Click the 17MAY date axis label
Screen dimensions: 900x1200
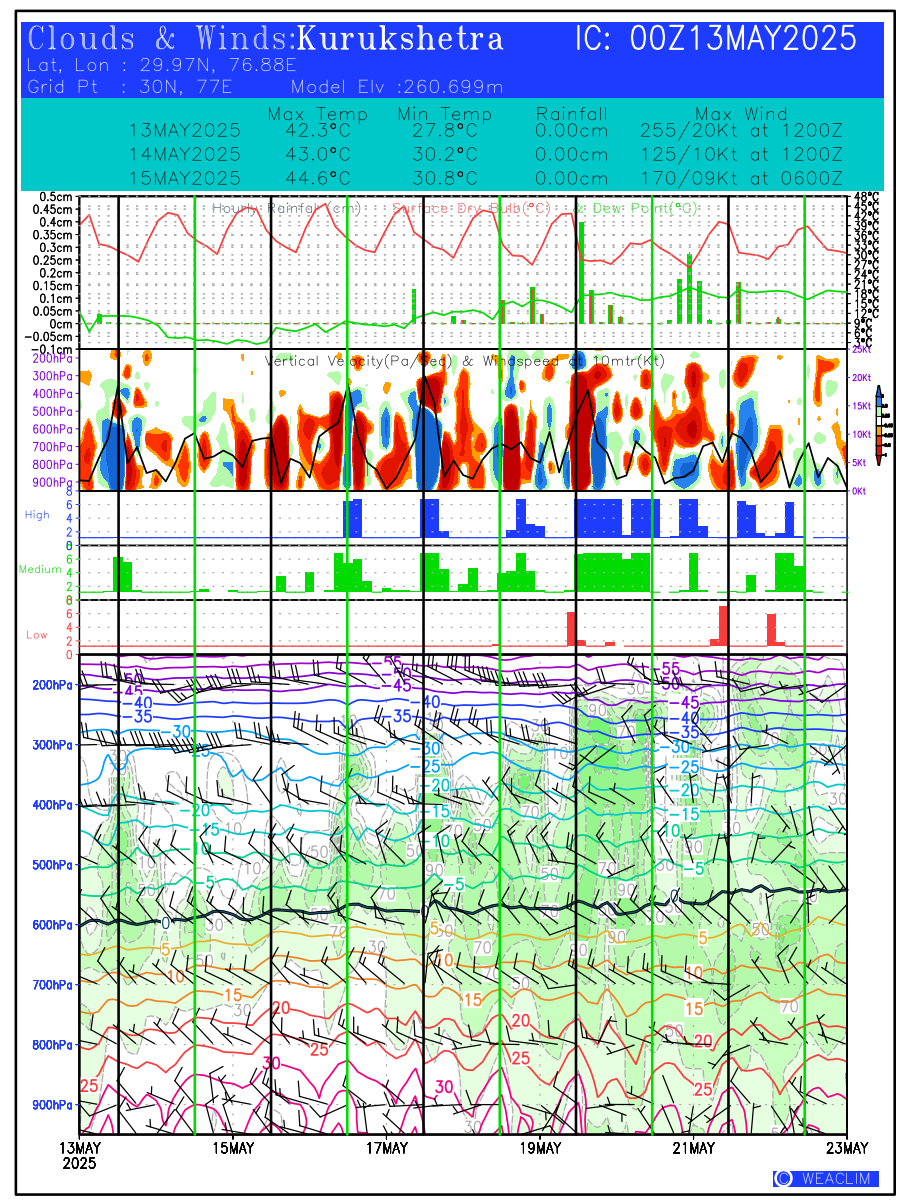(x=386, y=1147)
